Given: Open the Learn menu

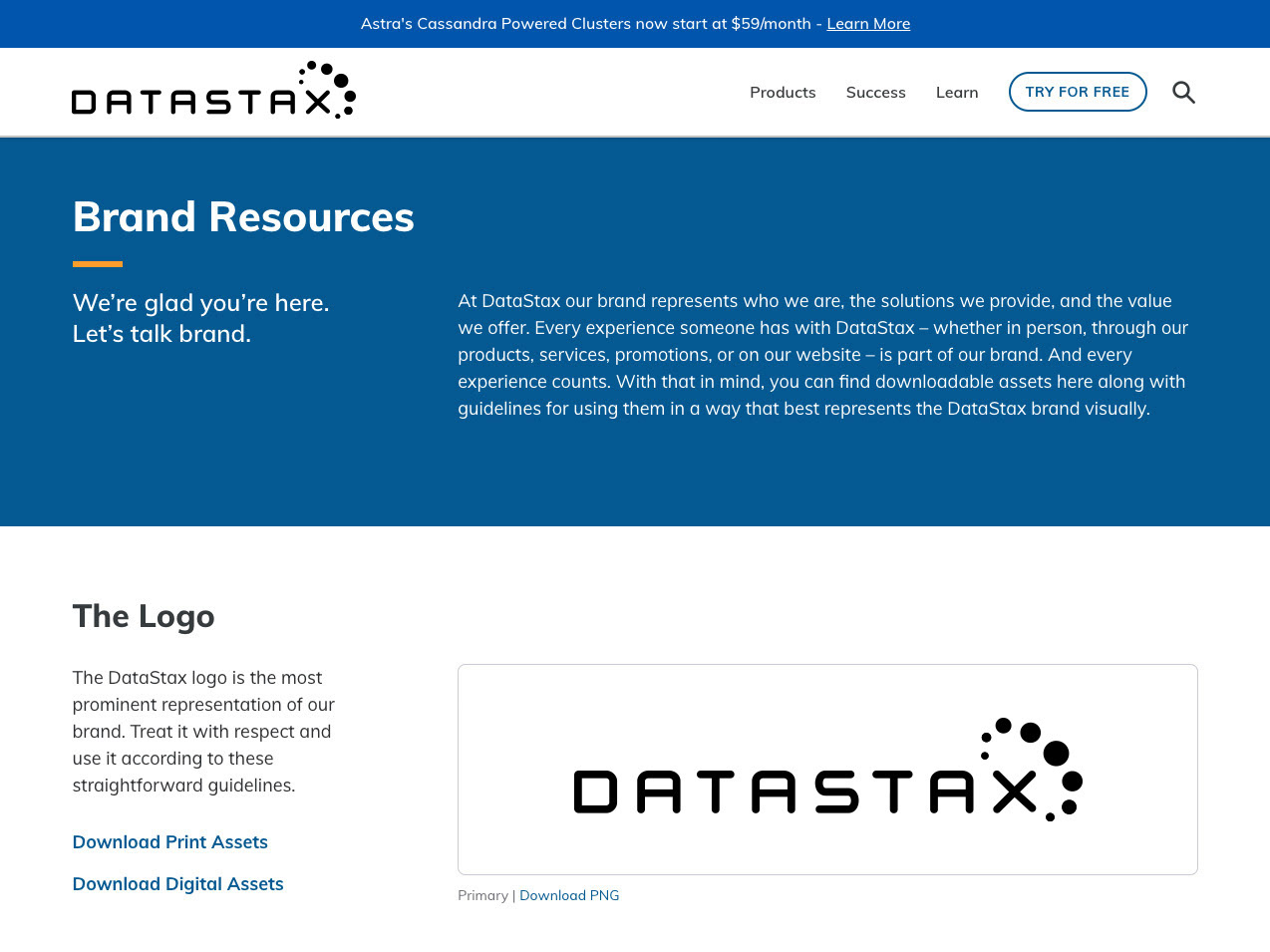Looking at the screenshot, I should (957, 92).
